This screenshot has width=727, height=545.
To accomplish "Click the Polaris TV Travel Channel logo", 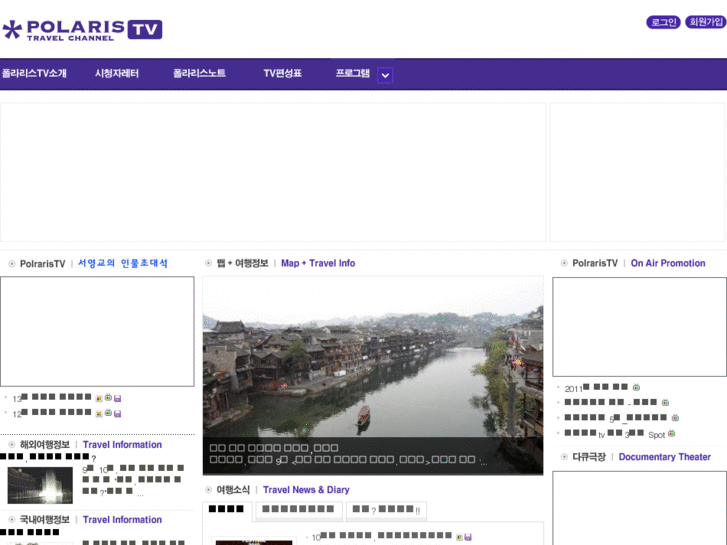I will tap(82, 30).
